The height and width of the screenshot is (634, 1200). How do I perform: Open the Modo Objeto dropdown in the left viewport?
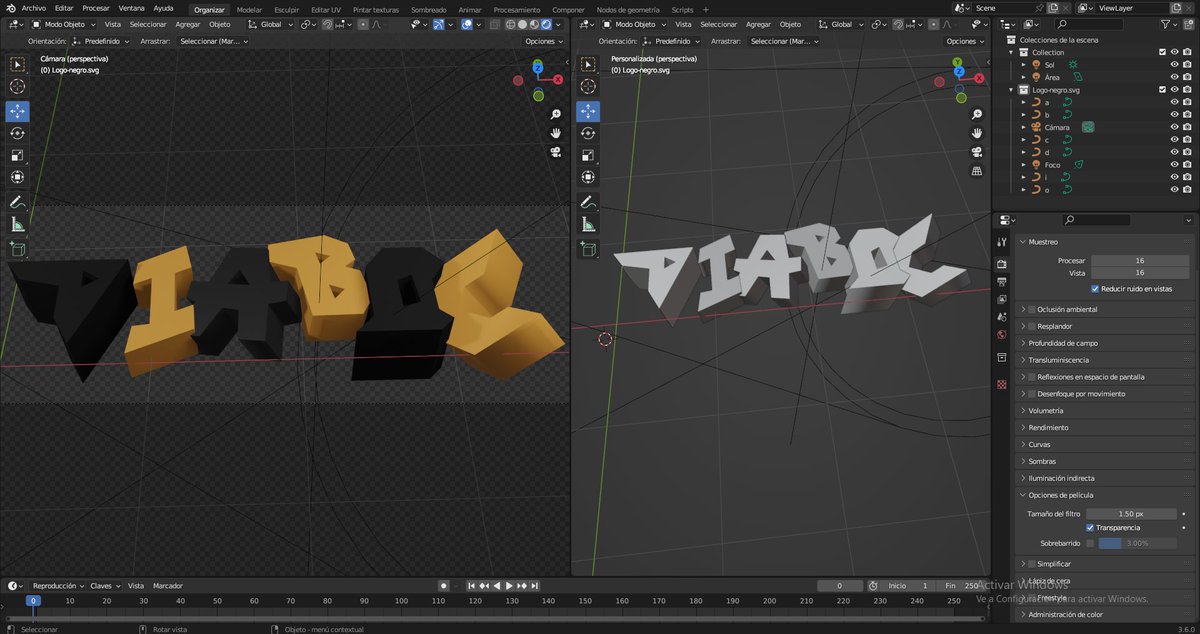point(64,24)
